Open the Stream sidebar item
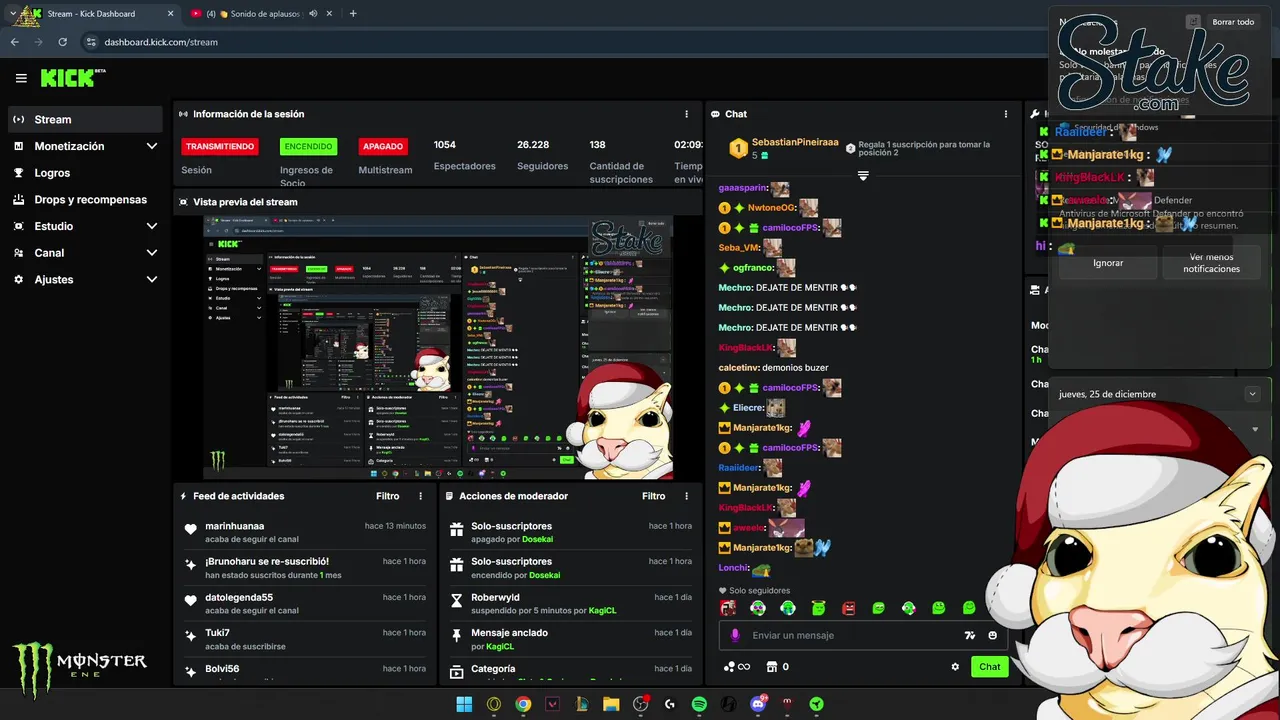The image size is (1280, 720). pyautogui.click(x=85, y=119)
